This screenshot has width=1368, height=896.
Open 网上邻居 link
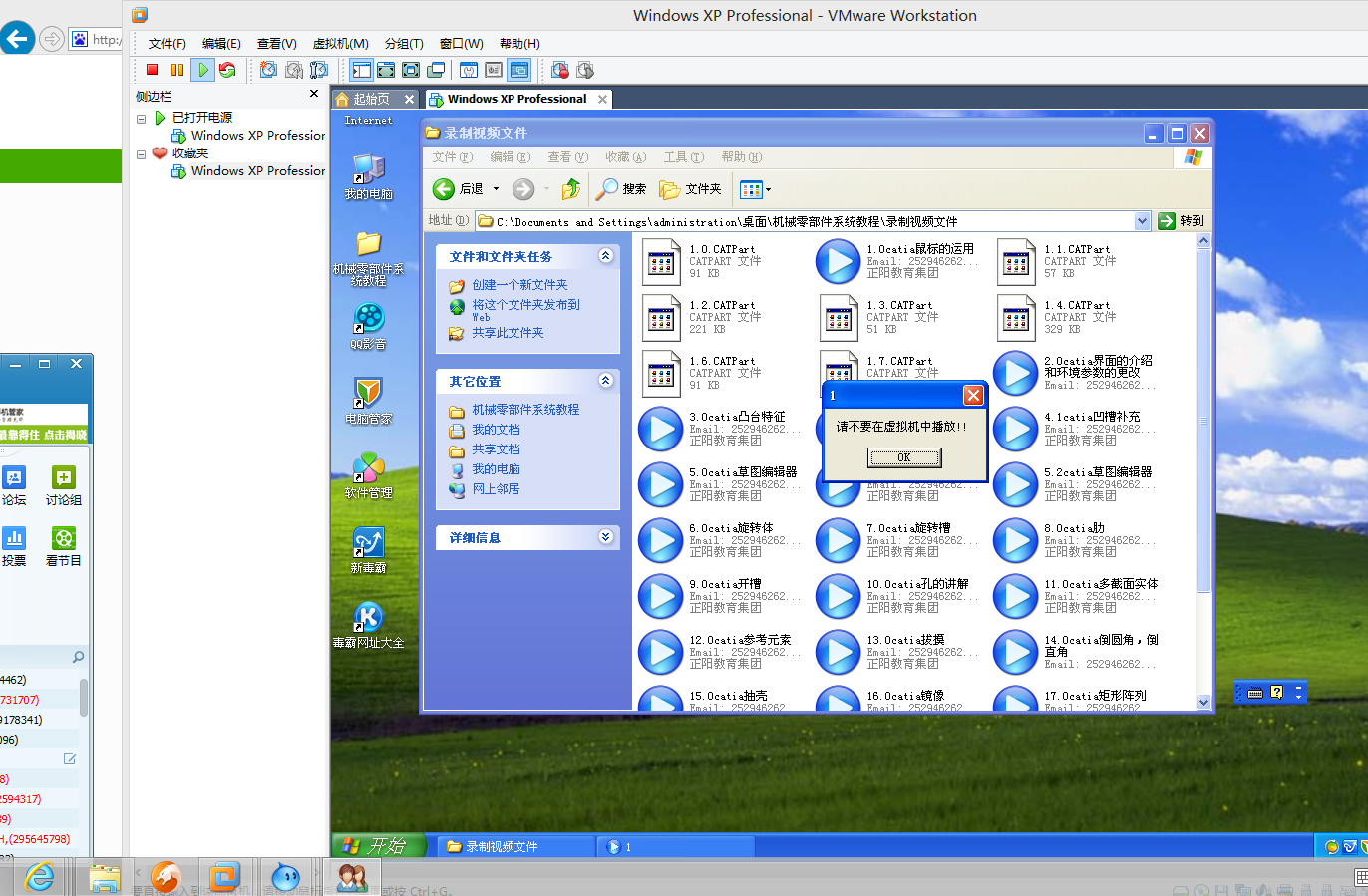click(496, 489)
